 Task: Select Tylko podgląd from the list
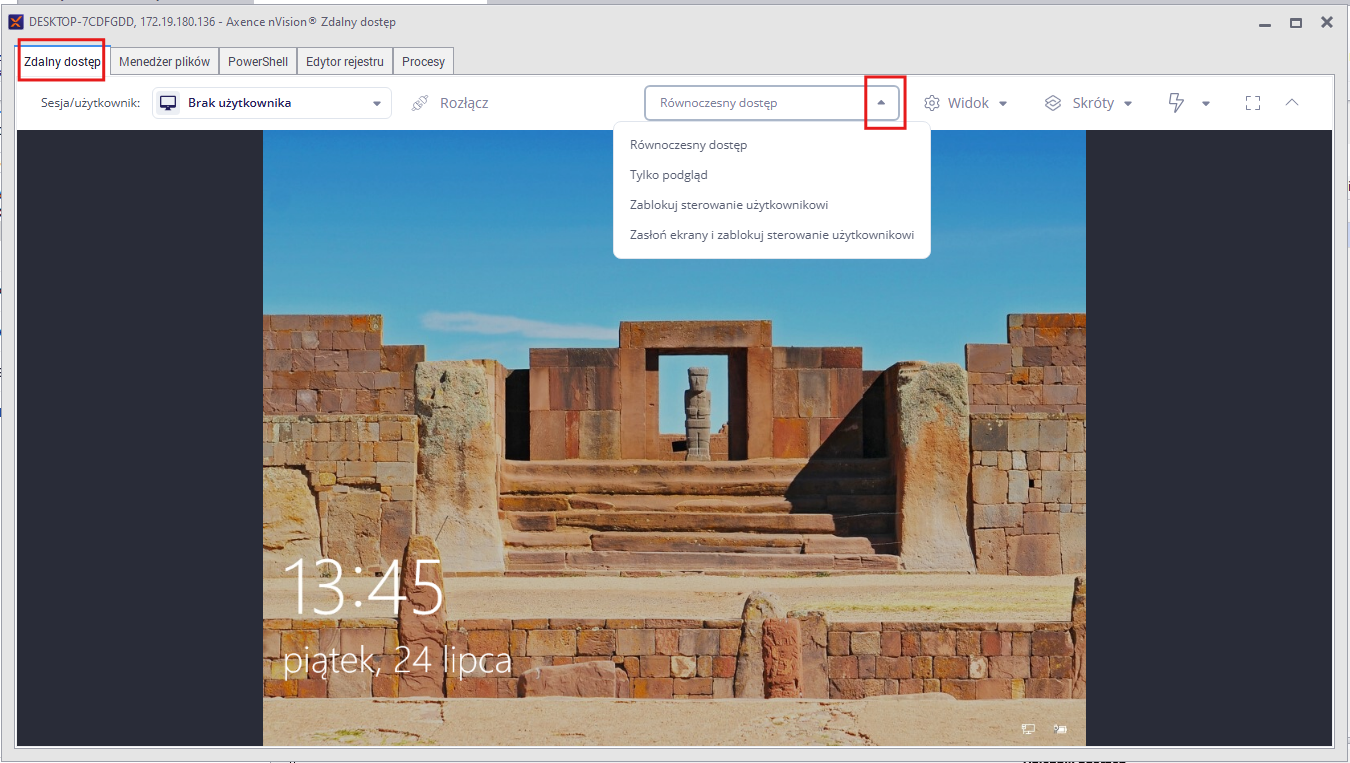tap(669, 175)
